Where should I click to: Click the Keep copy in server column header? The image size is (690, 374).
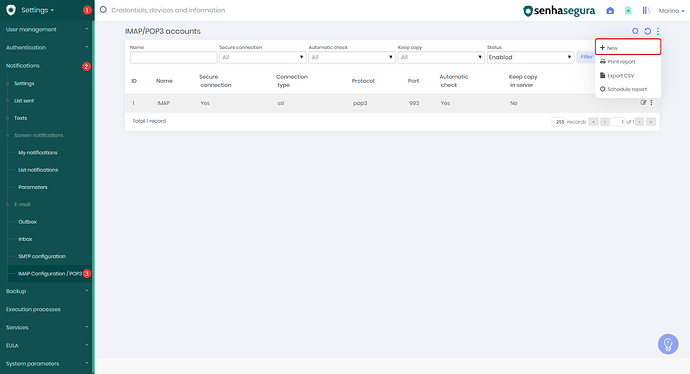(x=523, y=81)
